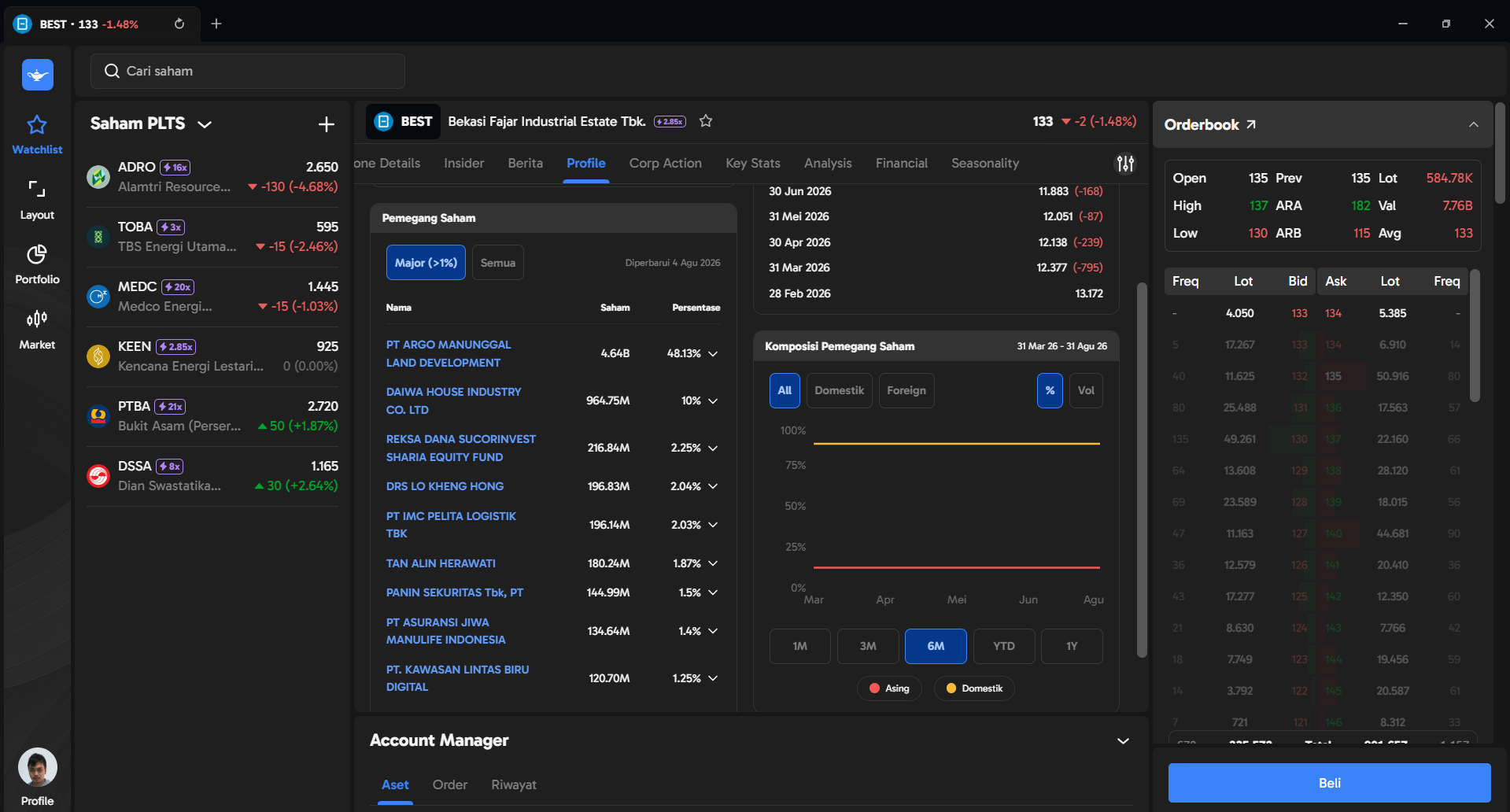Pop out the Orderbook with arrow icon

1251,124
